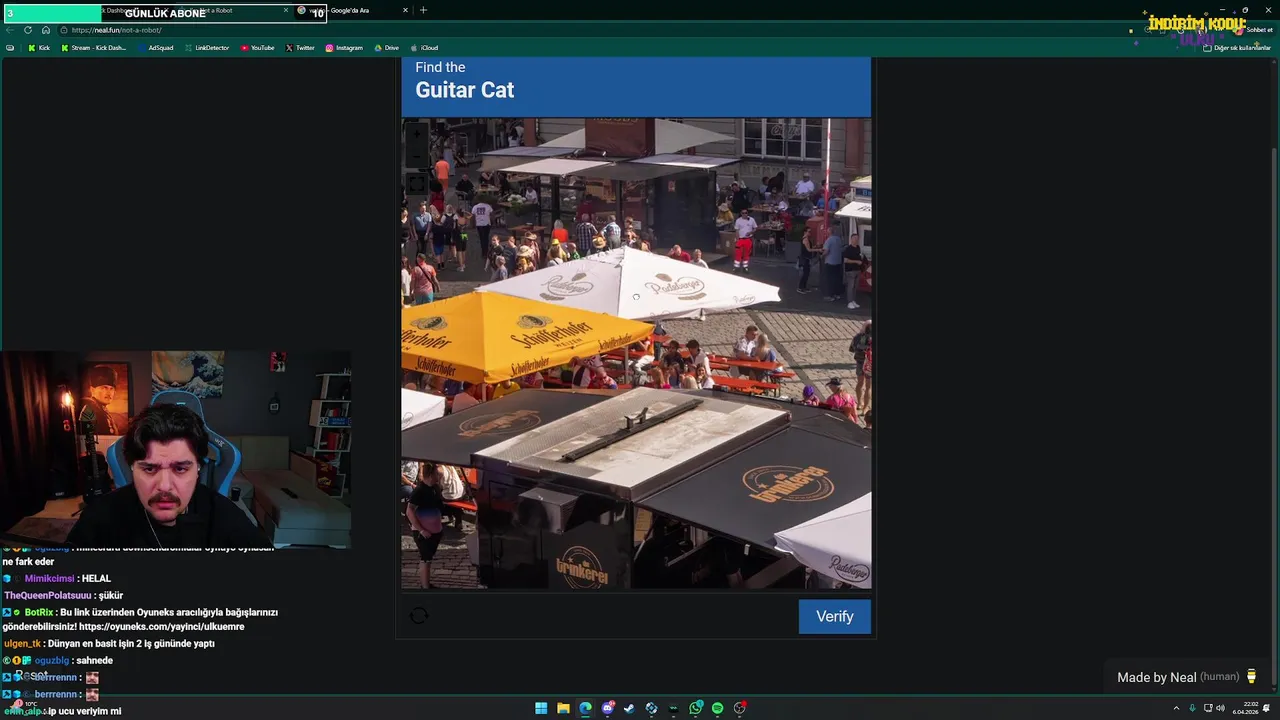Open the Instagram bookmark
The height and width of the screenshot is (720, 1280).
344,48
